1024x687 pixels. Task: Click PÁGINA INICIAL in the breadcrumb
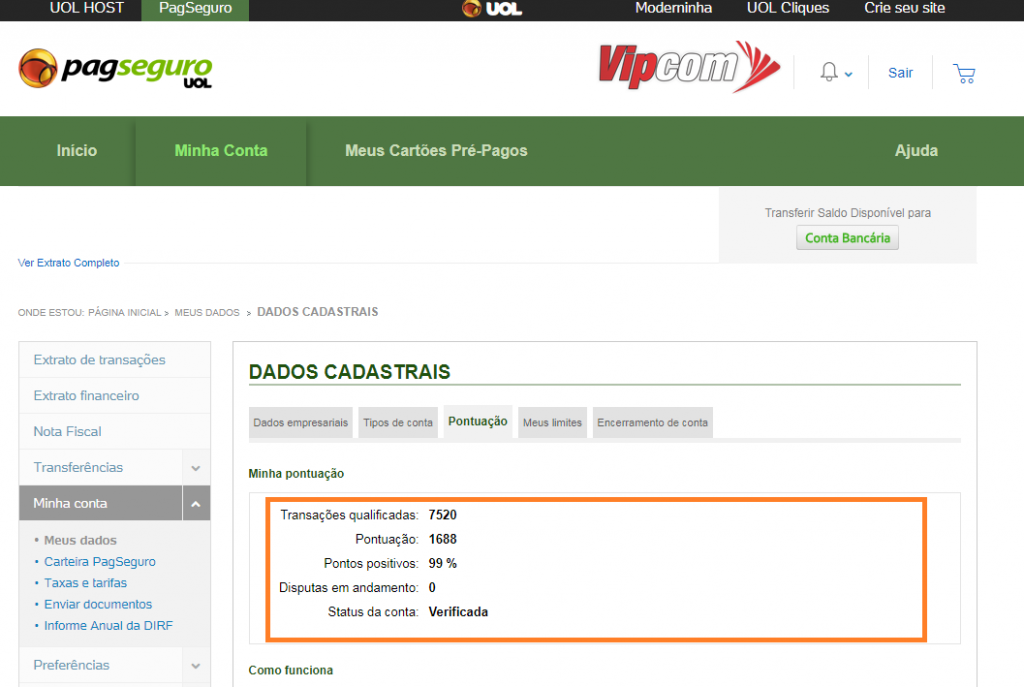click(125, 313)
